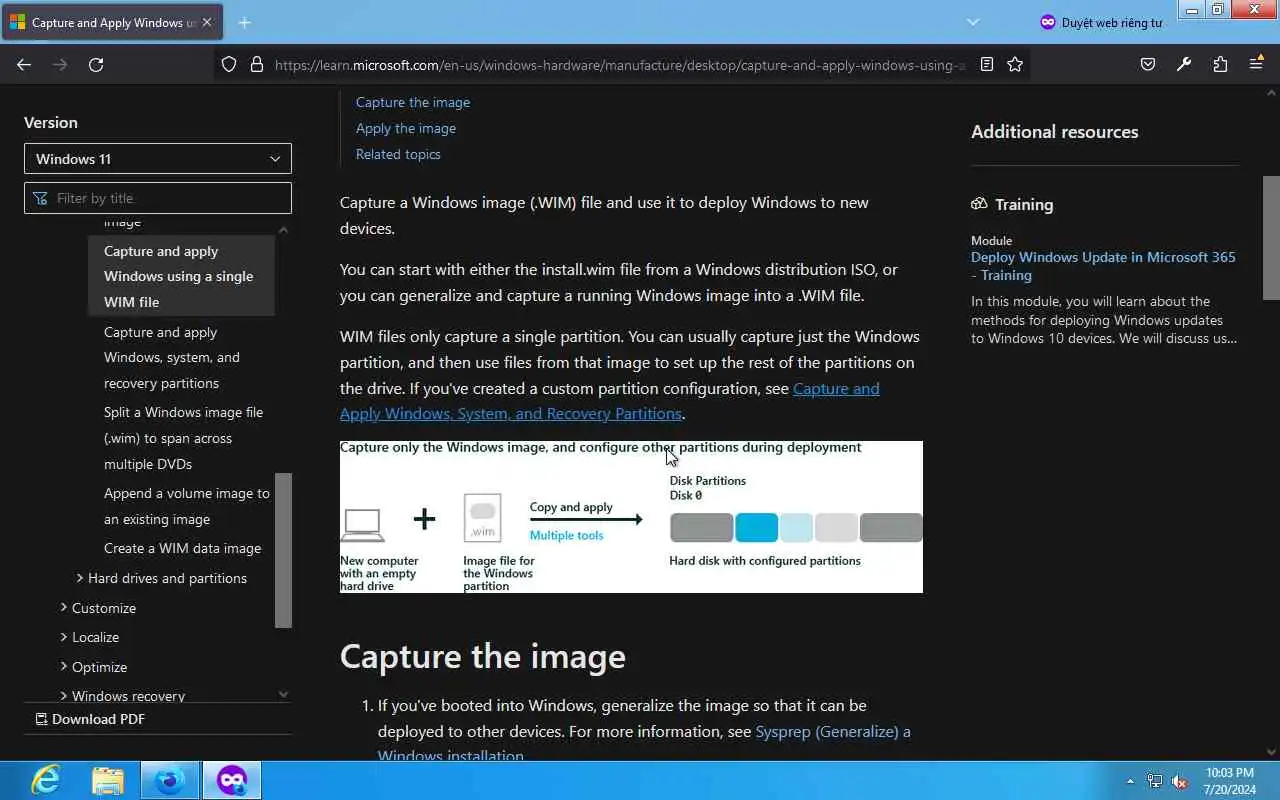Viewport: 1280px width, 800px height.
Task: Open Capture and Apply Windows, System, Recovery Partitions link
Action: pos(610,401)
